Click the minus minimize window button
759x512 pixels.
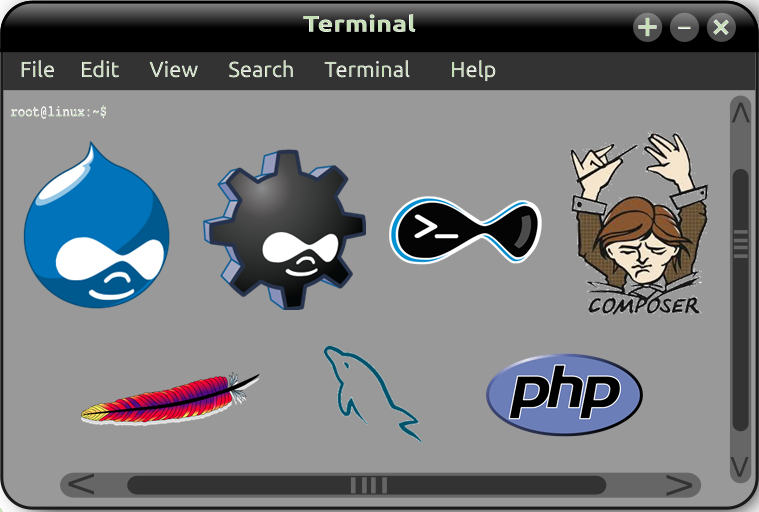[x=684, y=27]
